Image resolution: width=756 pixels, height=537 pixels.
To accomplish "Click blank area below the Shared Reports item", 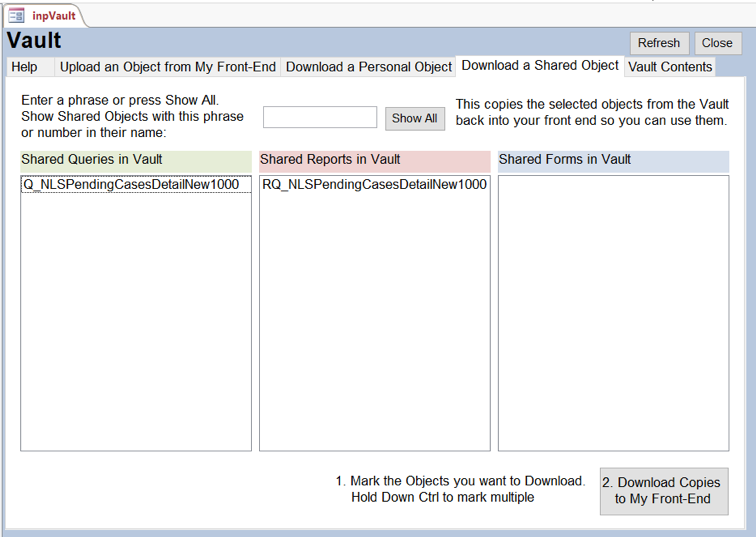I will [374, 320].
